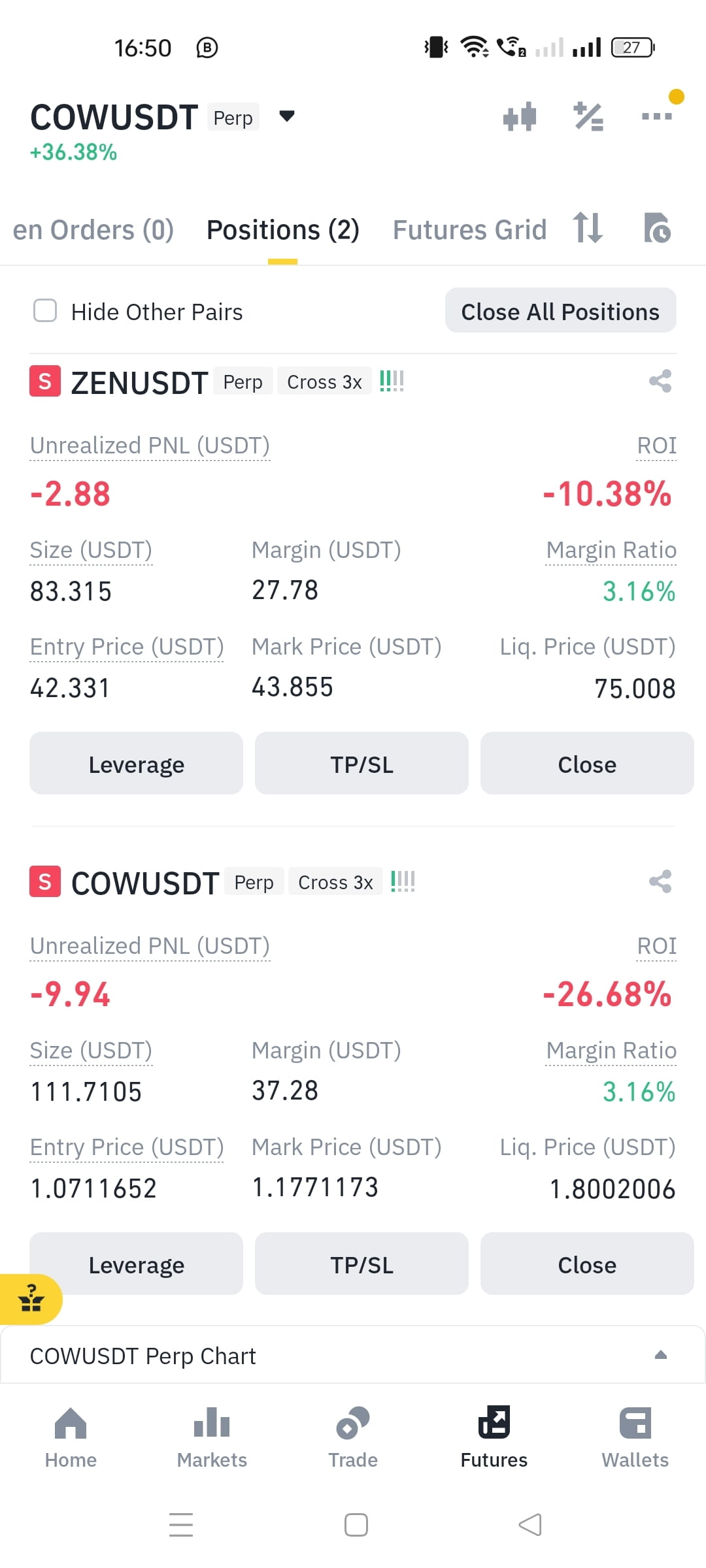Share the ZENUSDT position
Screen dimensions: 706x1568
point(660,381)
